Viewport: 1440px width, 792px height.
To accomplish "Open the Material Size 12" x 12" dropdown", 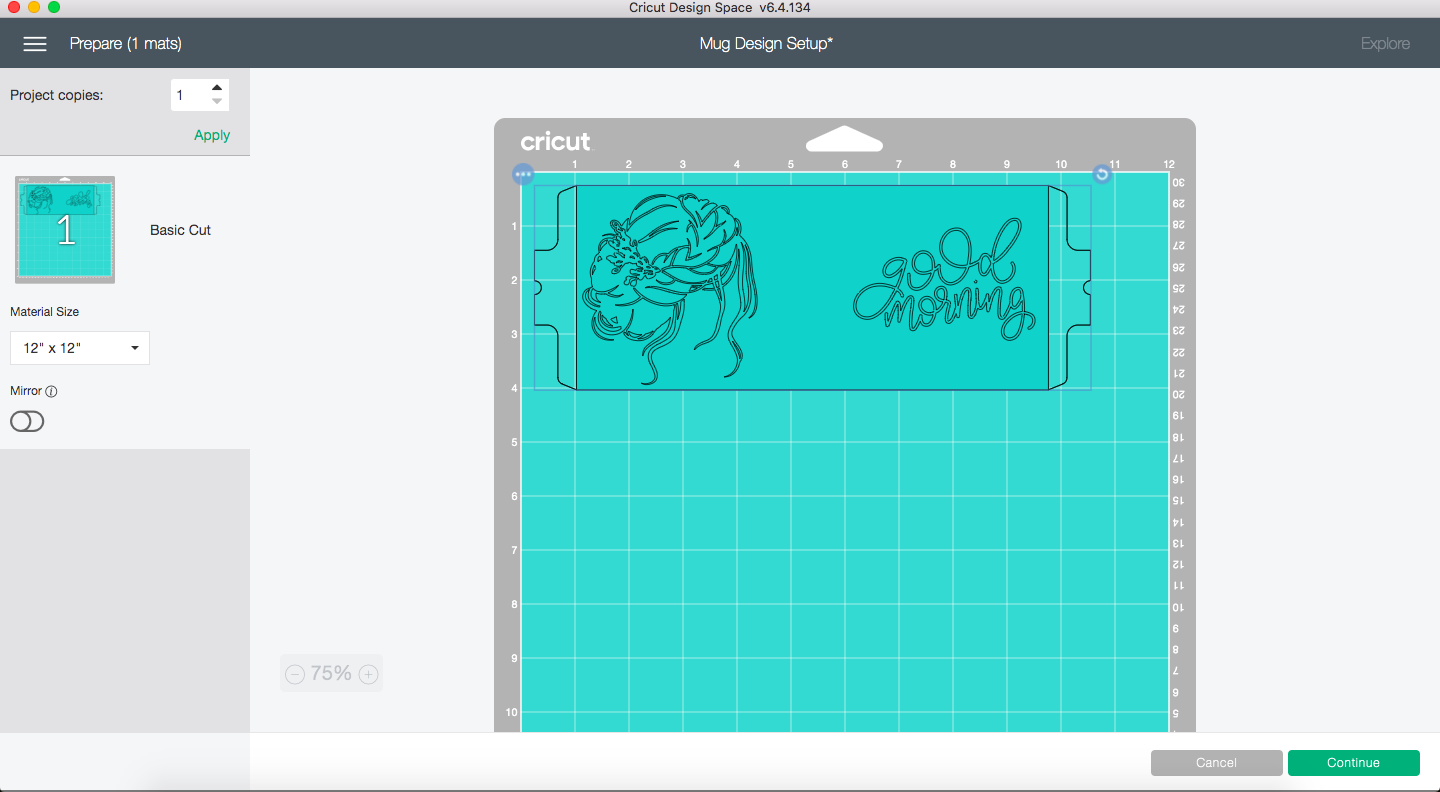I will coord(80,348).
